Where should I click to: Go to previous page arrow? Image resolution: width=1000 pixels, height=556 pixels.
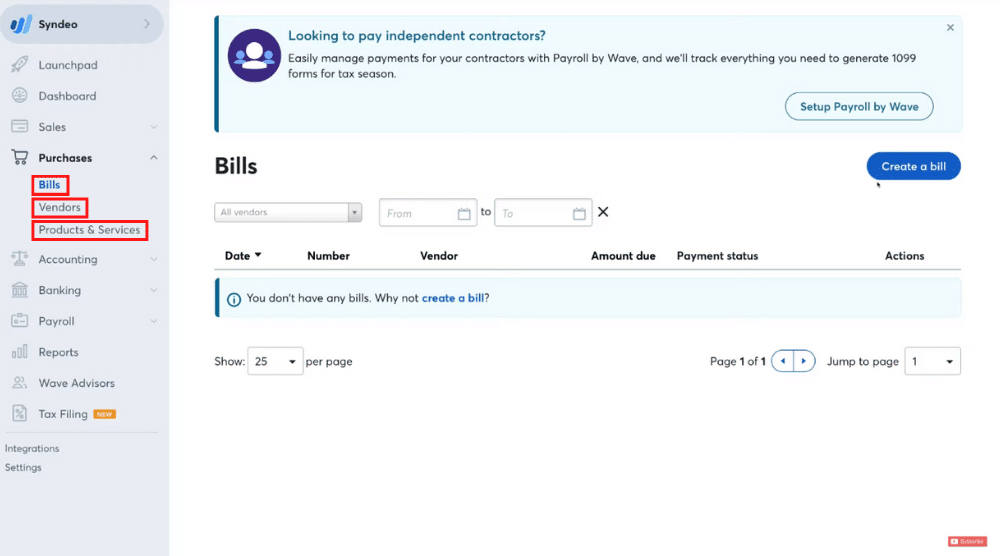pos(783,361)
